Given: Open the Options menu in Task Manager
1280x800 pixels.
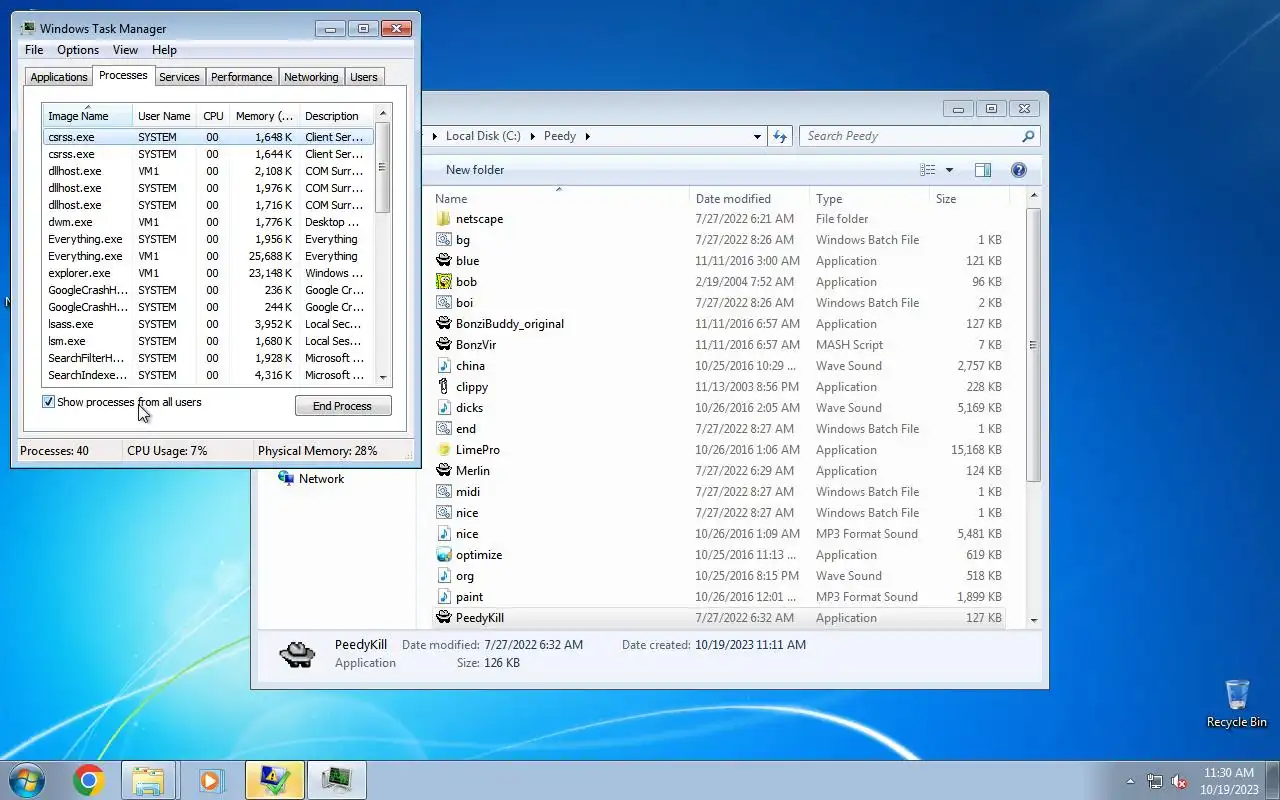Looking at the screenshot, I should (x=78, y=50).
